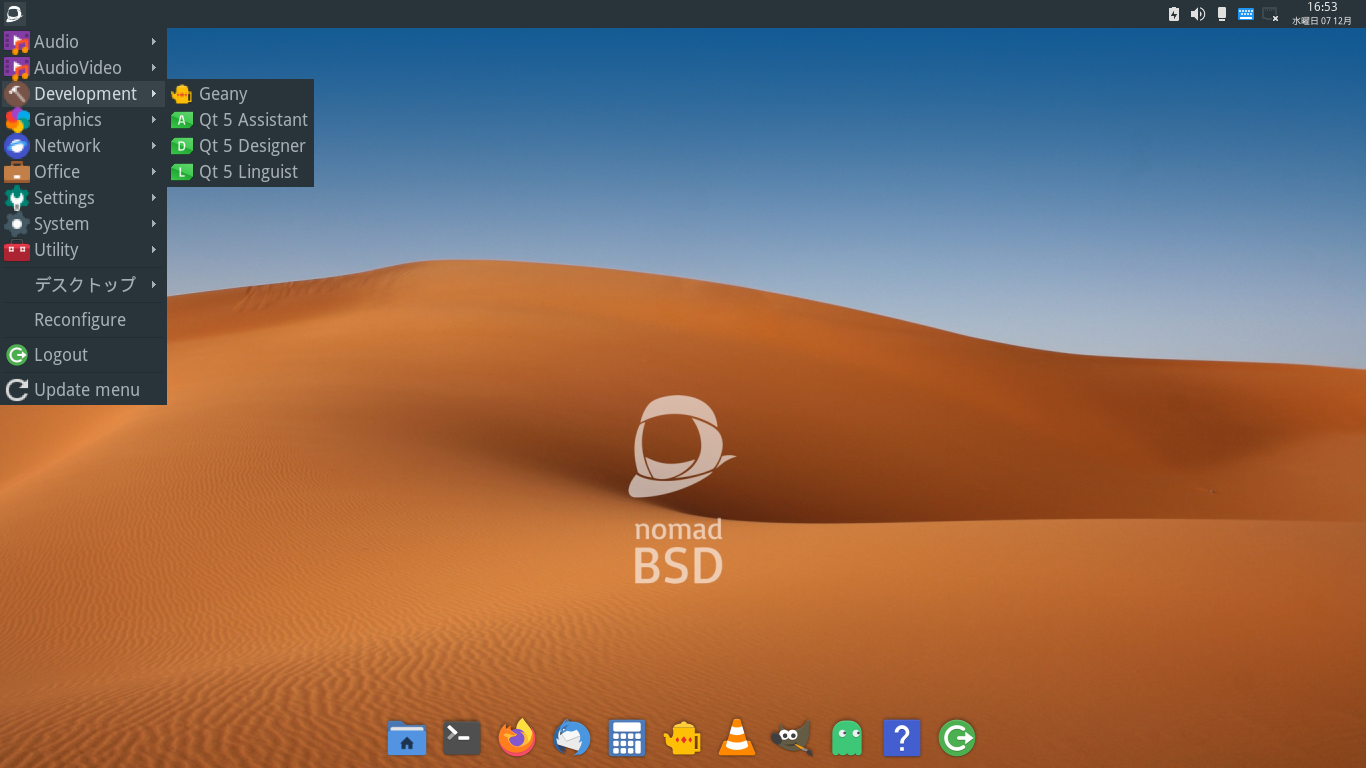
Task: Choose Logout from the main menu
Action: point(83,354)
